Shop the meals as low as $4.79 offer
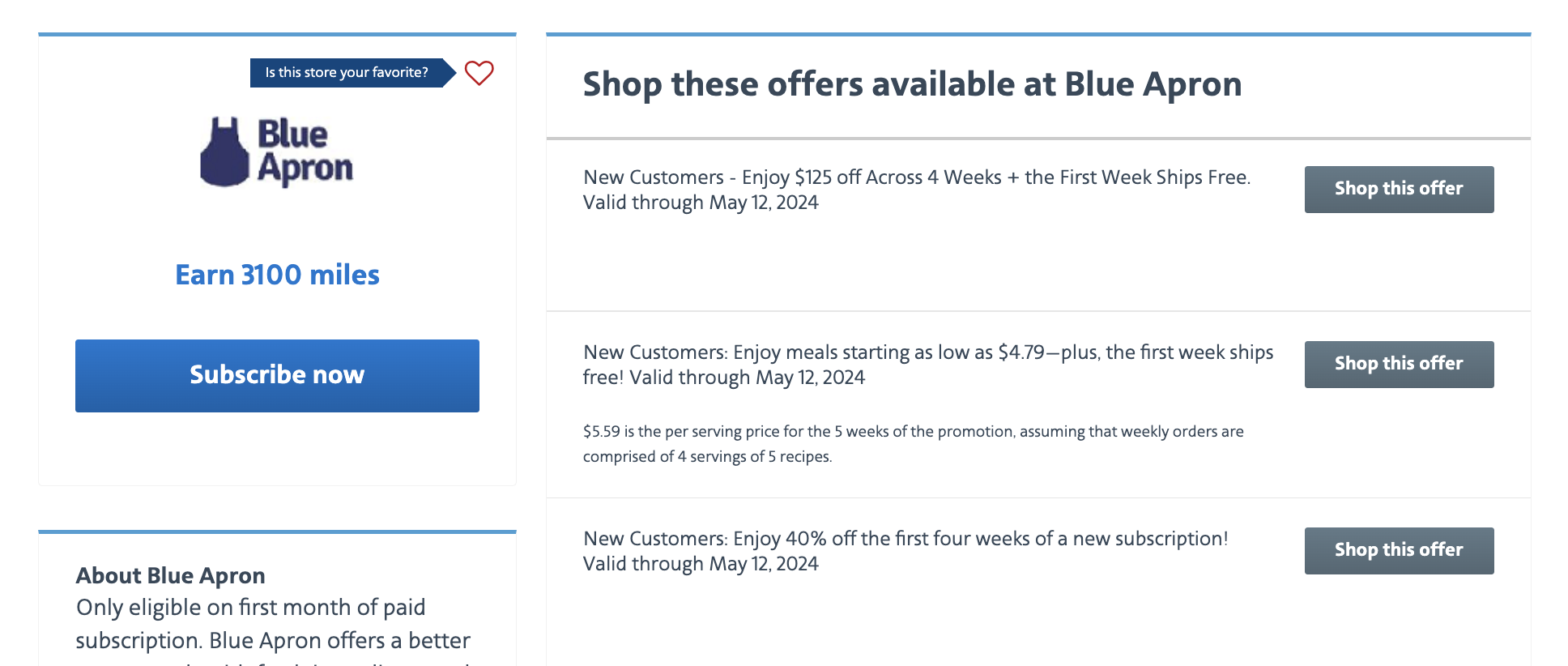 (x=1398, y=364)
